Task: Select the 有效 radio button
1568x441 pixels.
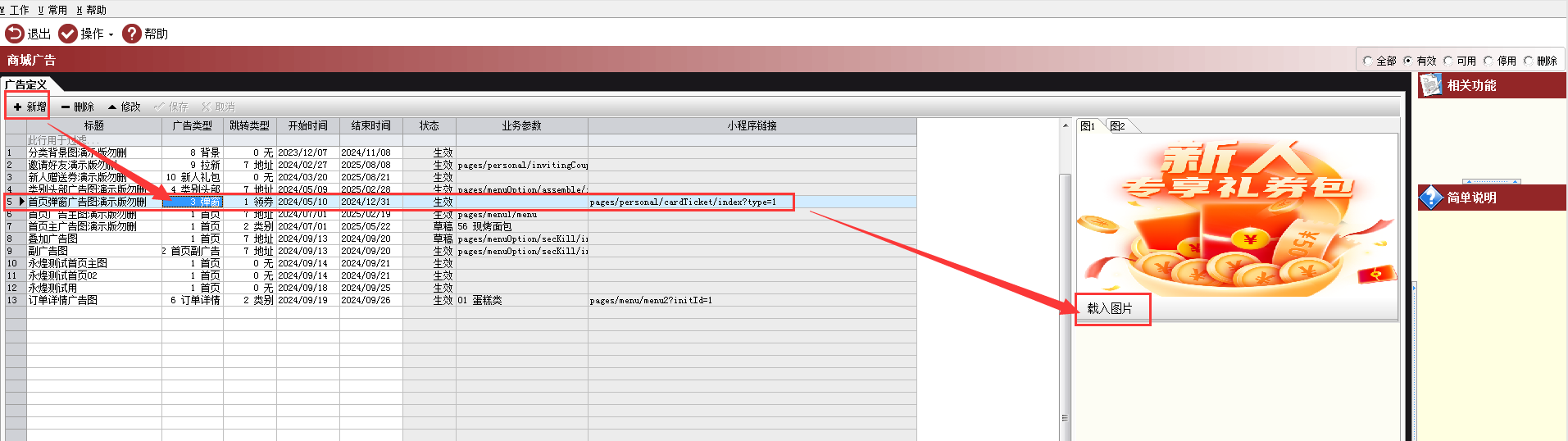Action: [1407, 61]
